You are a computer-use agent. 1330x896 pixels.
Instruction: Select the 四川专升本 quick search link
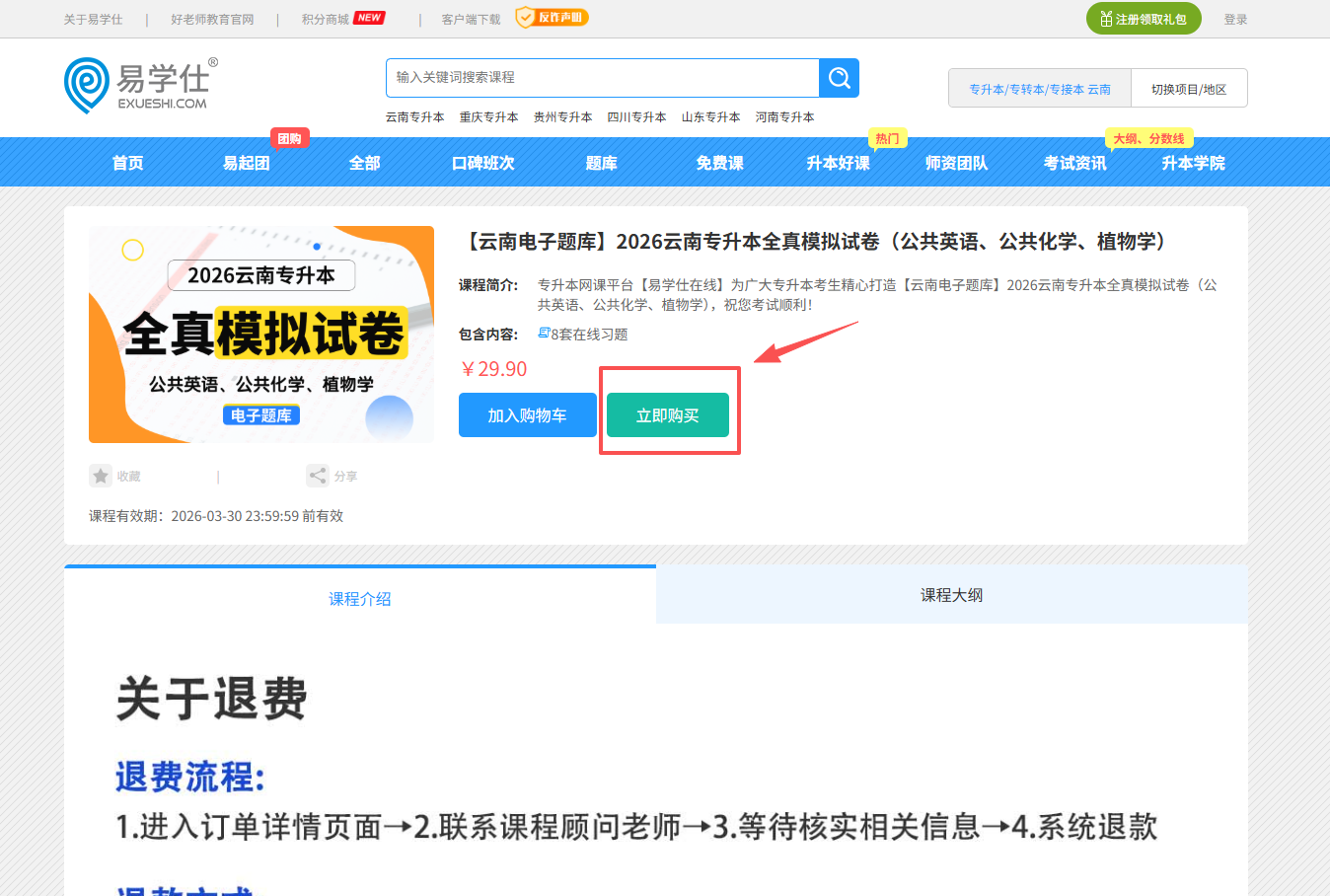point(637,117)
